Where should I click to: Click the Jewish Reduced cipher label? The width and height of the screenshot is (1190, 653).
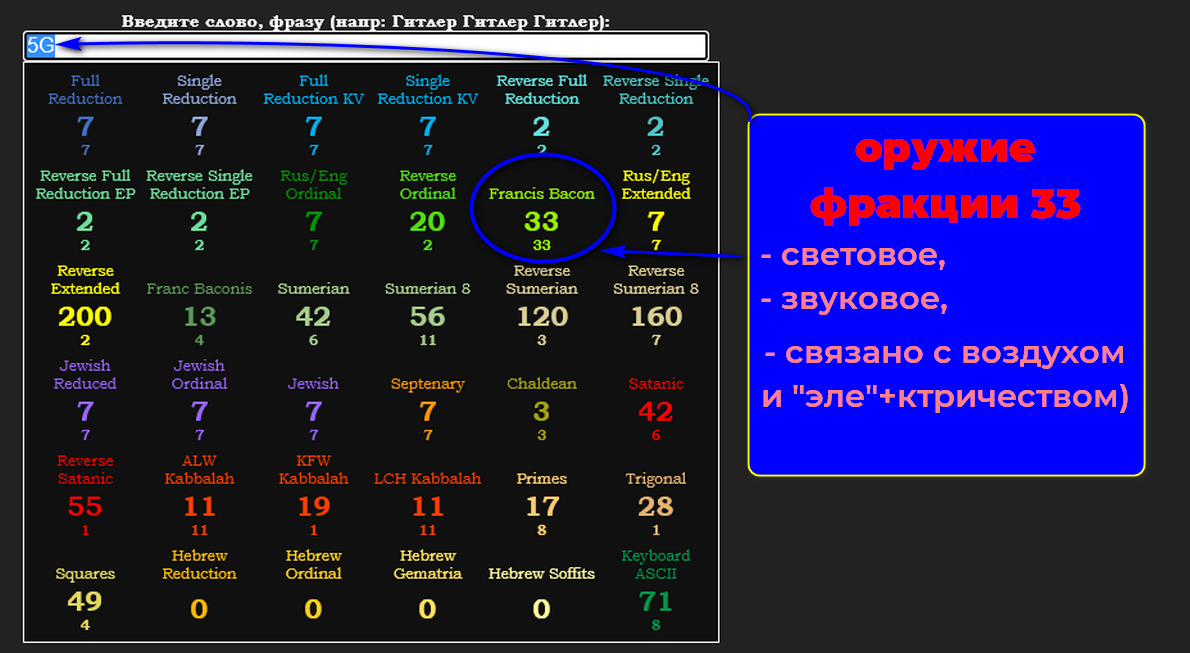(x=85, y=374)
